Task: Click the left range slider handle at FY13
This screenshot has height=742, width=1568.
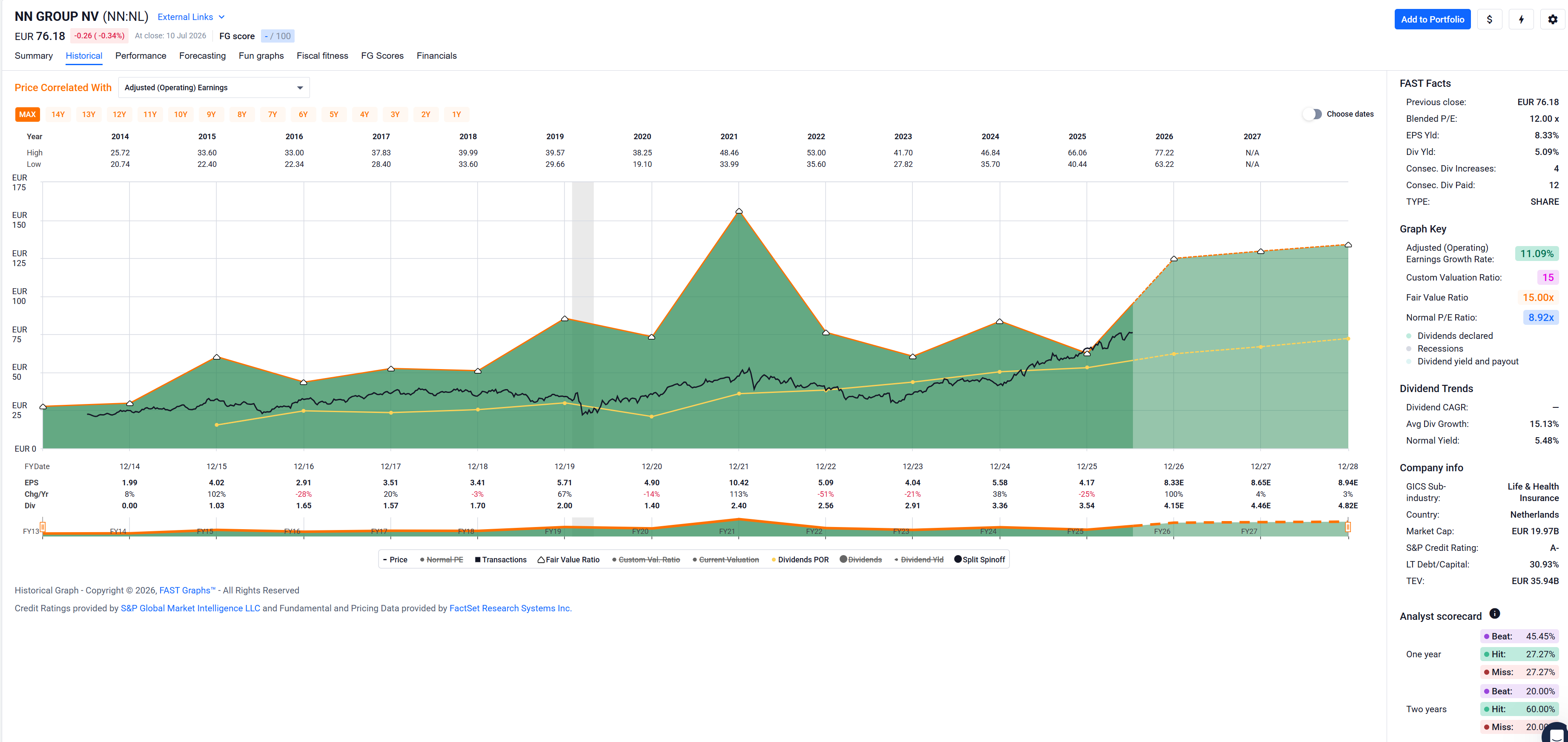Action: tap(43, 527)
